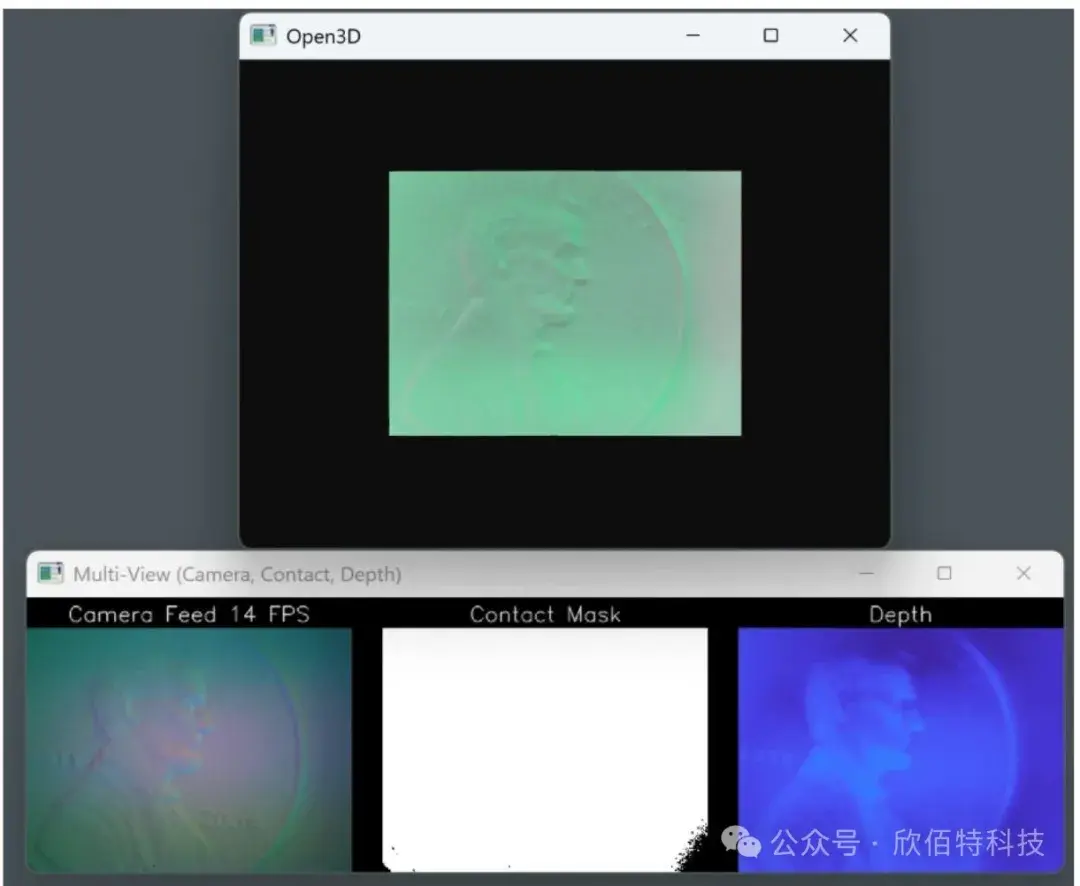The height and width of the screenshot is (886, 1080).
Task: Click the Camera Feed 14 FPS header
Action: [x=190, y=615]
